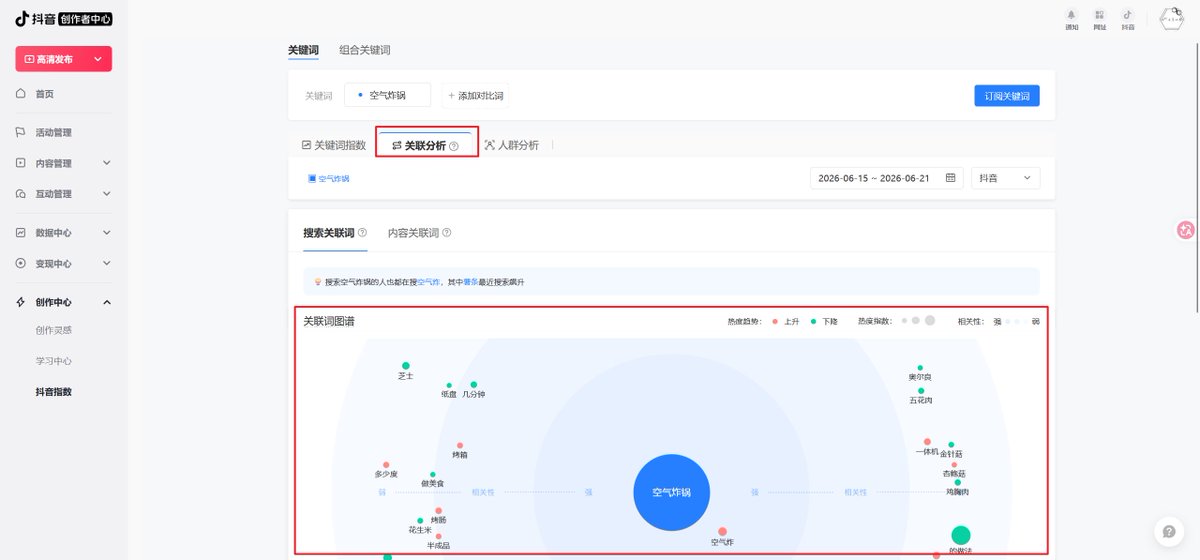Select the 多少度 node in graph
This screenshot has width=1200, height=560.
coord(386,465)
